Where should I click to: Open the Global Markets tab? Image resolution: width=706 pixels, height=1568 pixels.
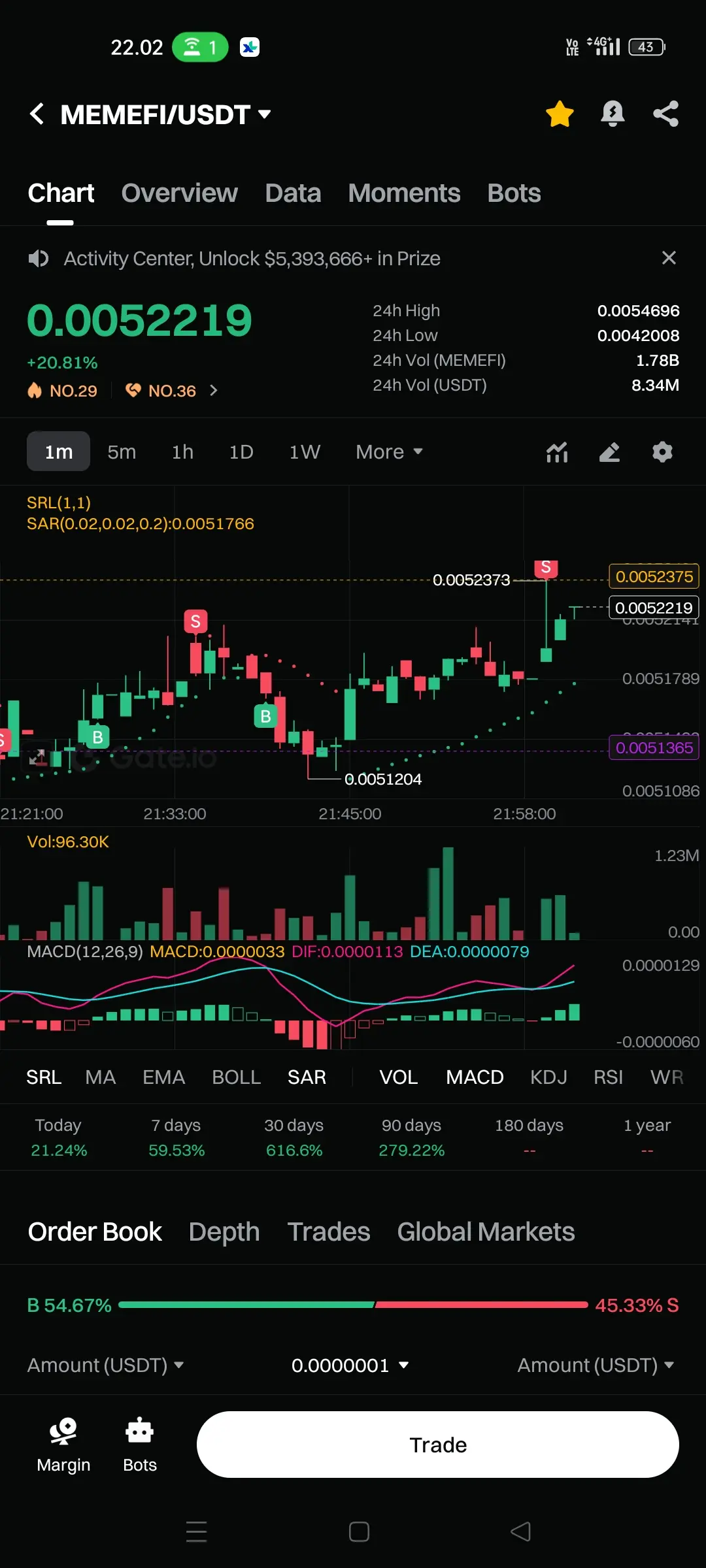coord(486,1232)
